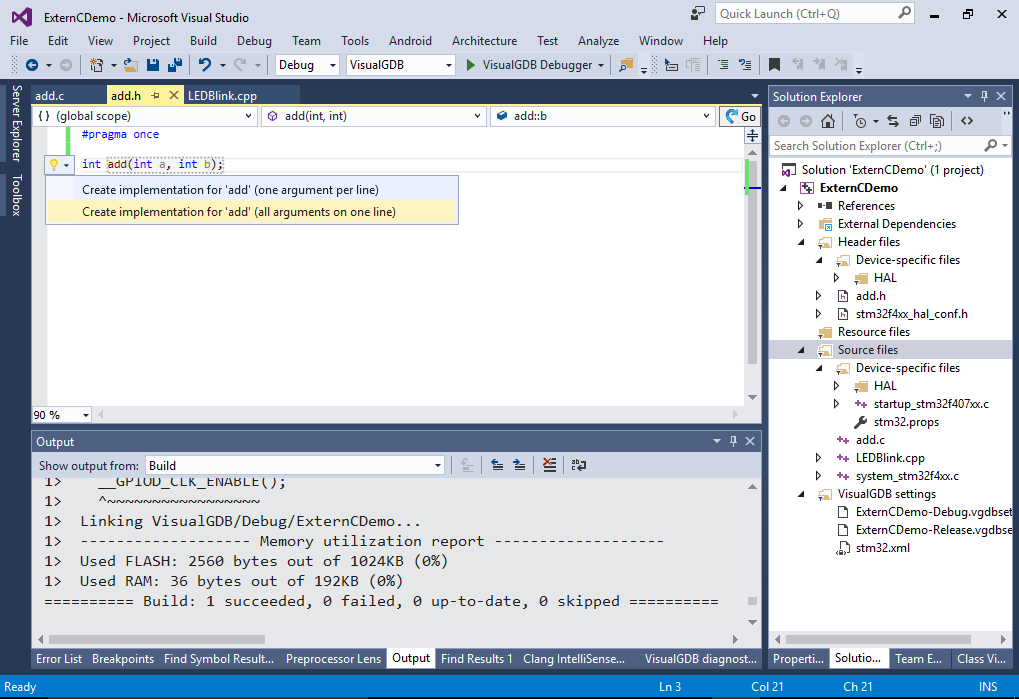Click the light bulb quick actions icon
The image size is (1019, 699).
(55, 165)
